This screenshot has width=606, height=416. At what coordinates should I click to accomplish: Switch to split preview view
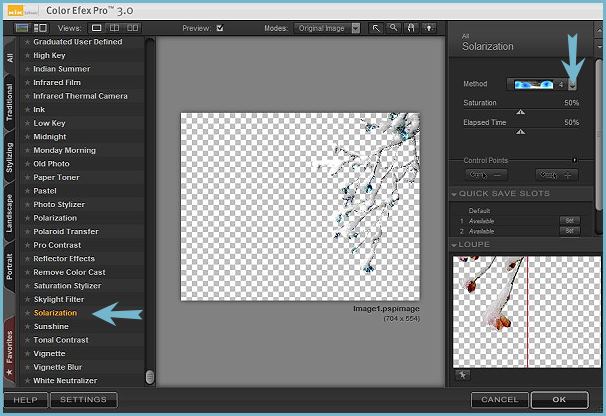coord(115,29)
